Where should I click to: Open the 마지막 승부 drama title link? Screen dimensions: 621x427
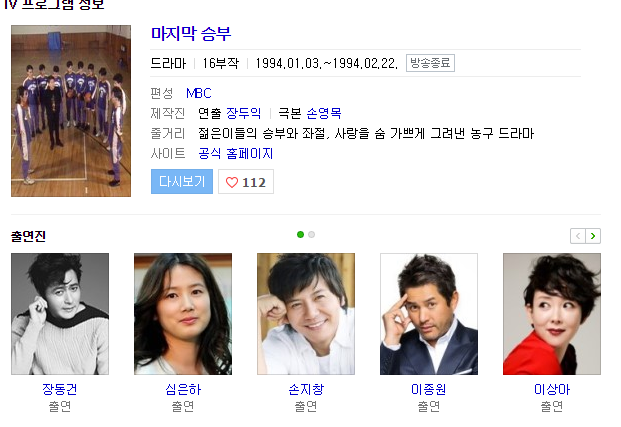tap(191, 33)
